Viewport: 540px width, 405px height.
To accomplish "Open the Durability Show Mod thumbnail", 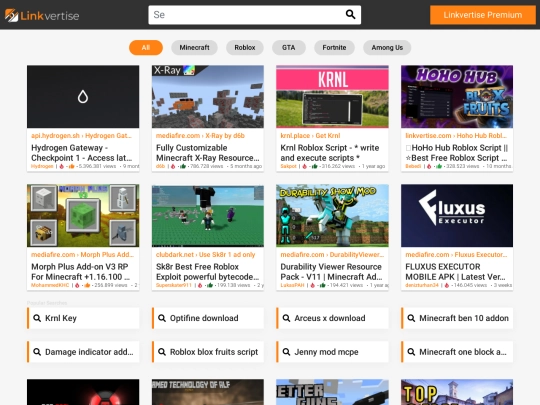I will [x=332, y=216].
